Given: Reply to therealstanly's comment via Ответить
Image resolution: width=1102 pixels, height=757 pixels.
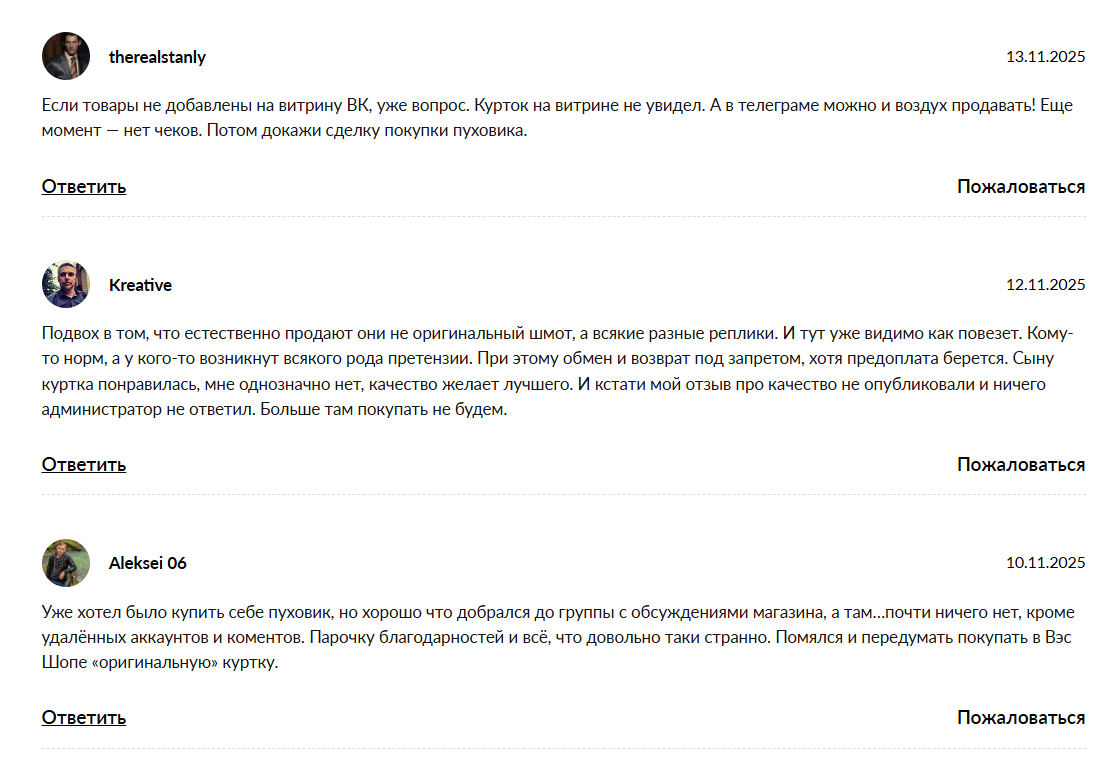Looking at the screenshot, I should (84, 186).
